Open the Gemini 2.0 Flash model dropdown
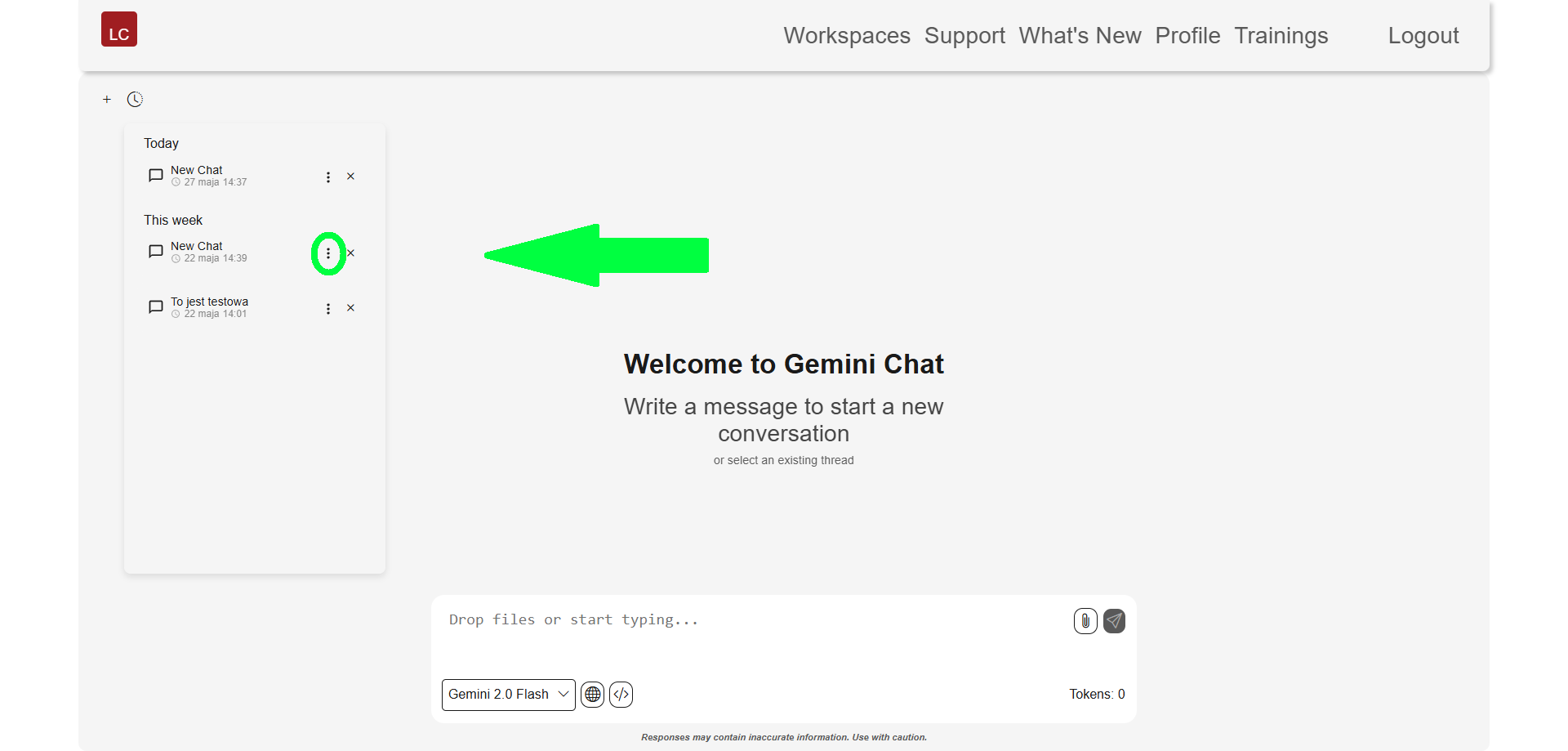 coord(509,695)
